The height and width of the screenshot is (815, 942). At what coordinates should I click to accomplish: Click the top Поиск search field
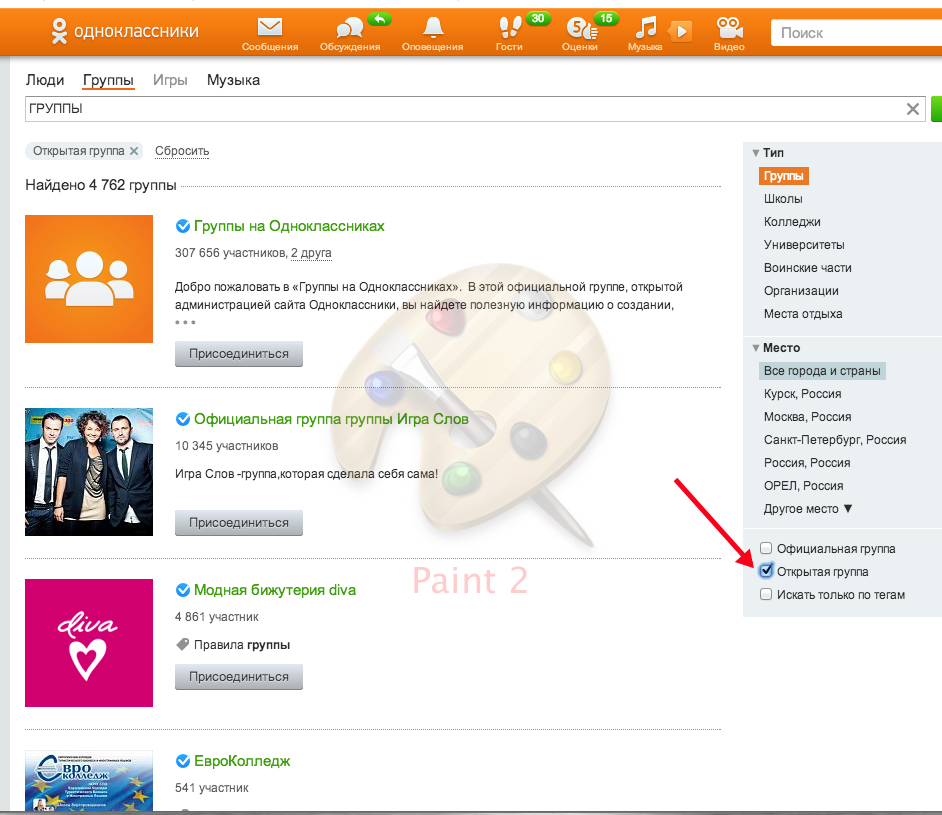click(856, 32)
